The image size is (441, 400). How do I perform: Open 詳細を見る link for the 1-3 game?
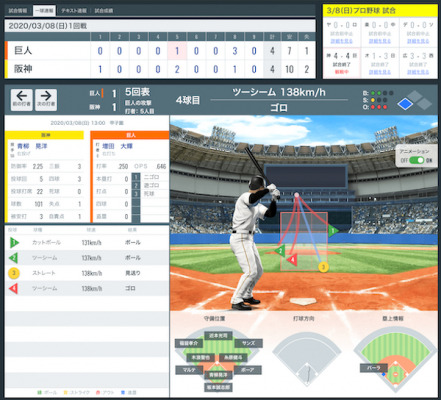coord(380,72)
